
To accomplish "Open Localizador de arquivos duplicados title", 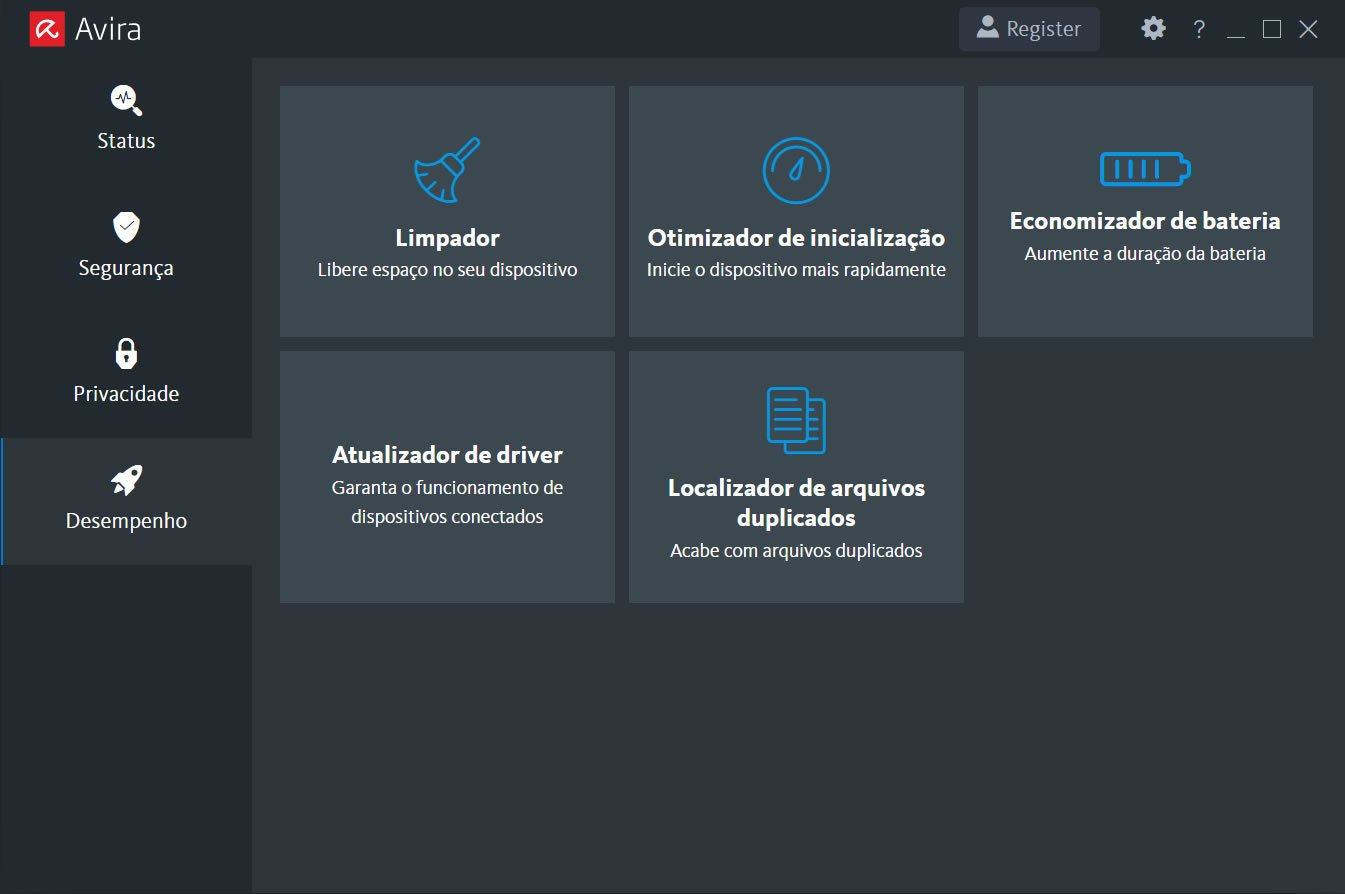I will (796, 503).
